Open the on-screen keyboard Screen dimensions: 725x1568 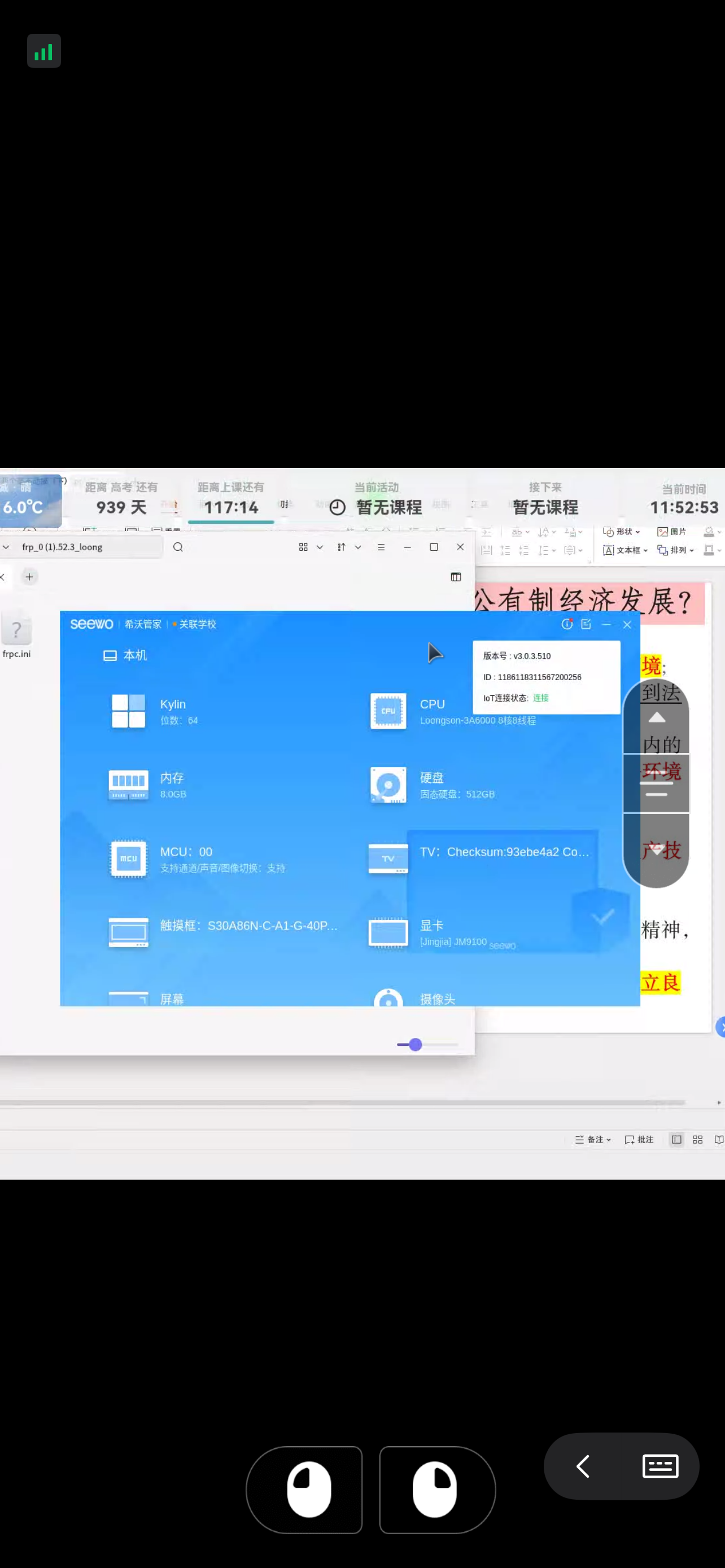click(x=660, y=1466)
